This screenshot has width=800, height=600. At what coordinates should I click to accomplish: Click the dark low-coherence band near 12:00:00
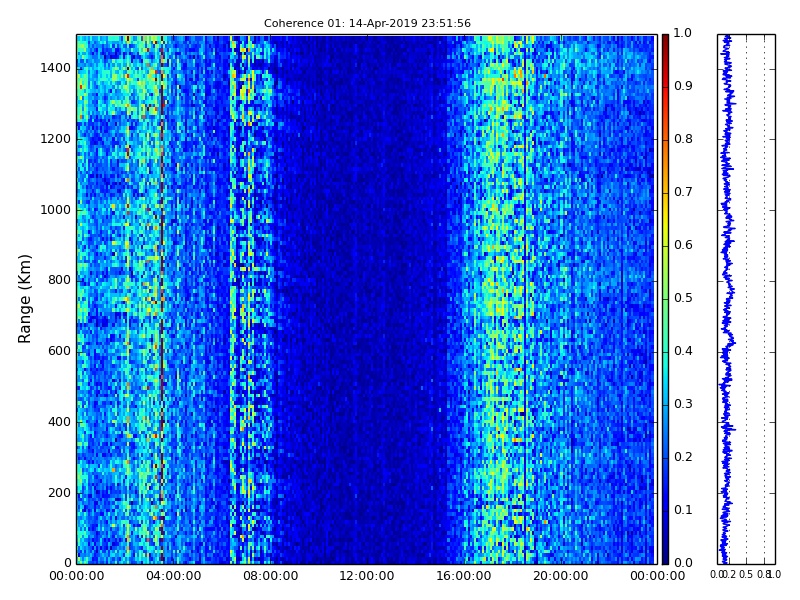365,299
